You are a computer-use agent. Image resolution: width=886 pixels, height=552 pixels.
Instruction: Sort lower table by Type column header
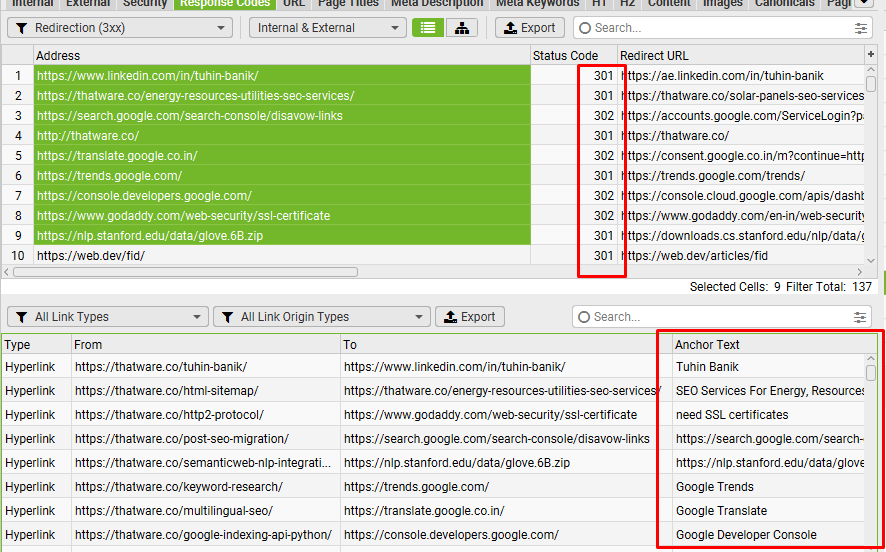36,345
